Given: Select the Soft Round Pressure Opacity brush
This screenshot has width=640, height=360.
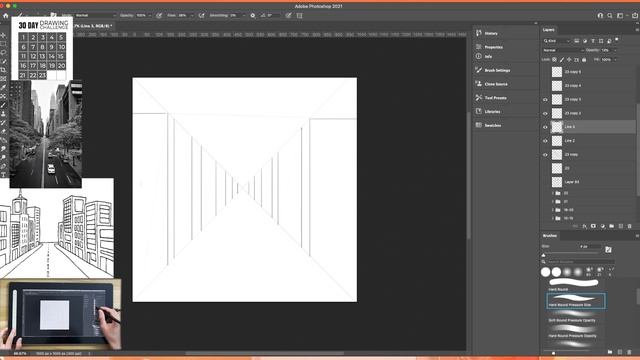Looking at the screenshot, I should pyautogui.click(x=576, y=316).
